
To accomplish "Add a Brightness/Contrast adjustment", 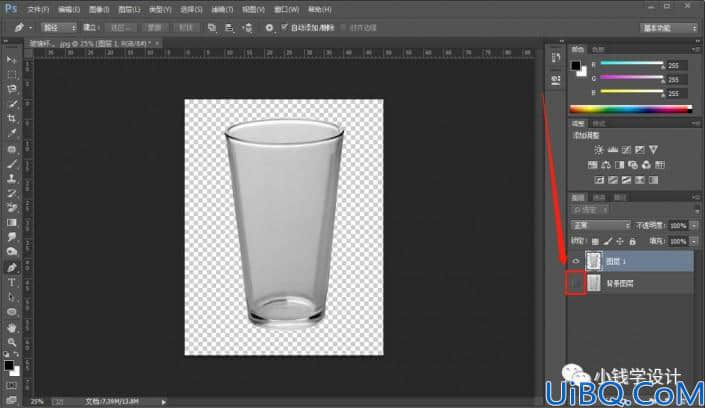I will (x=598, y=150).
